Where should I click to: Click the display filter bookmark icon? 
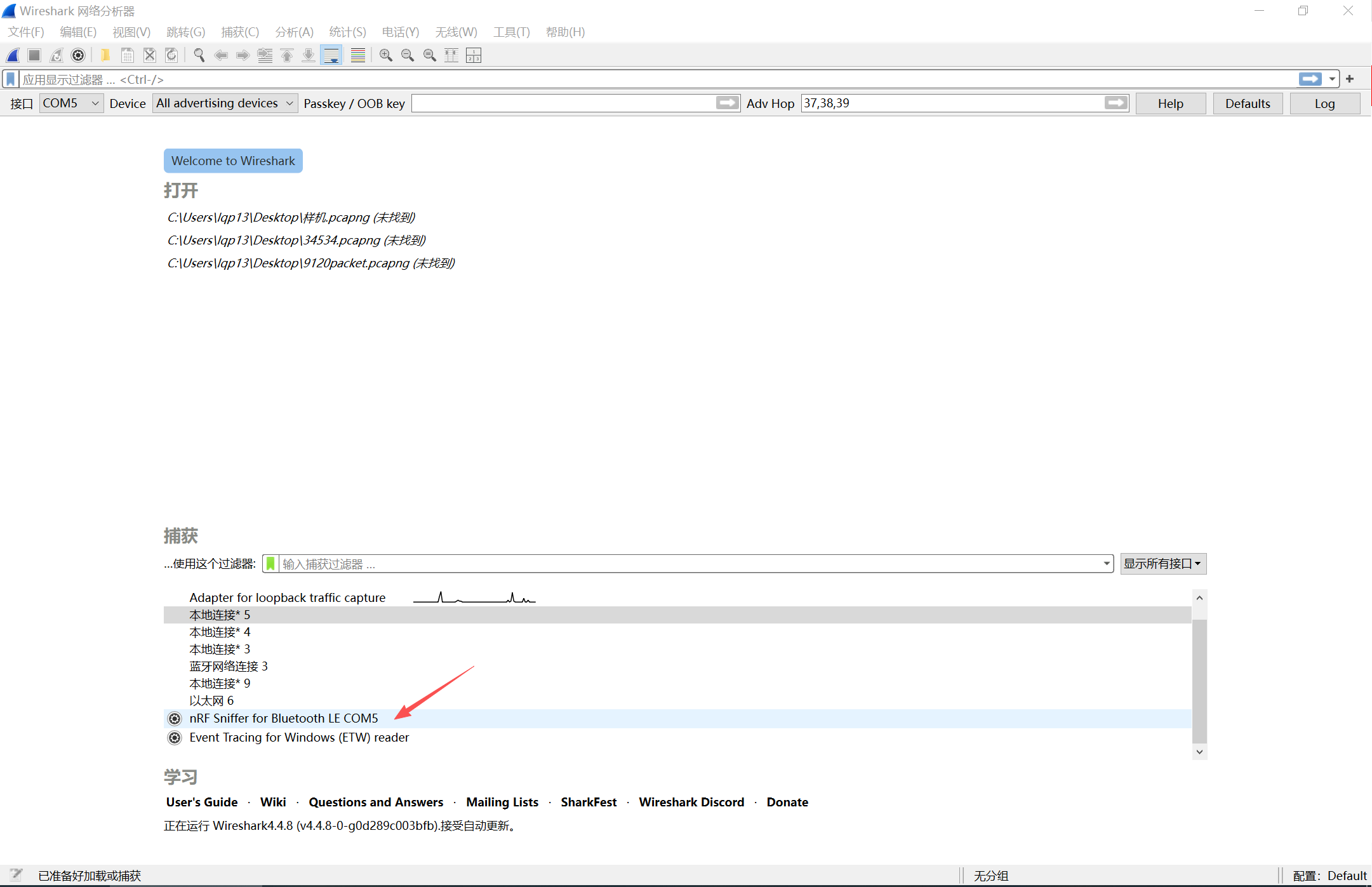pos(11,79)
